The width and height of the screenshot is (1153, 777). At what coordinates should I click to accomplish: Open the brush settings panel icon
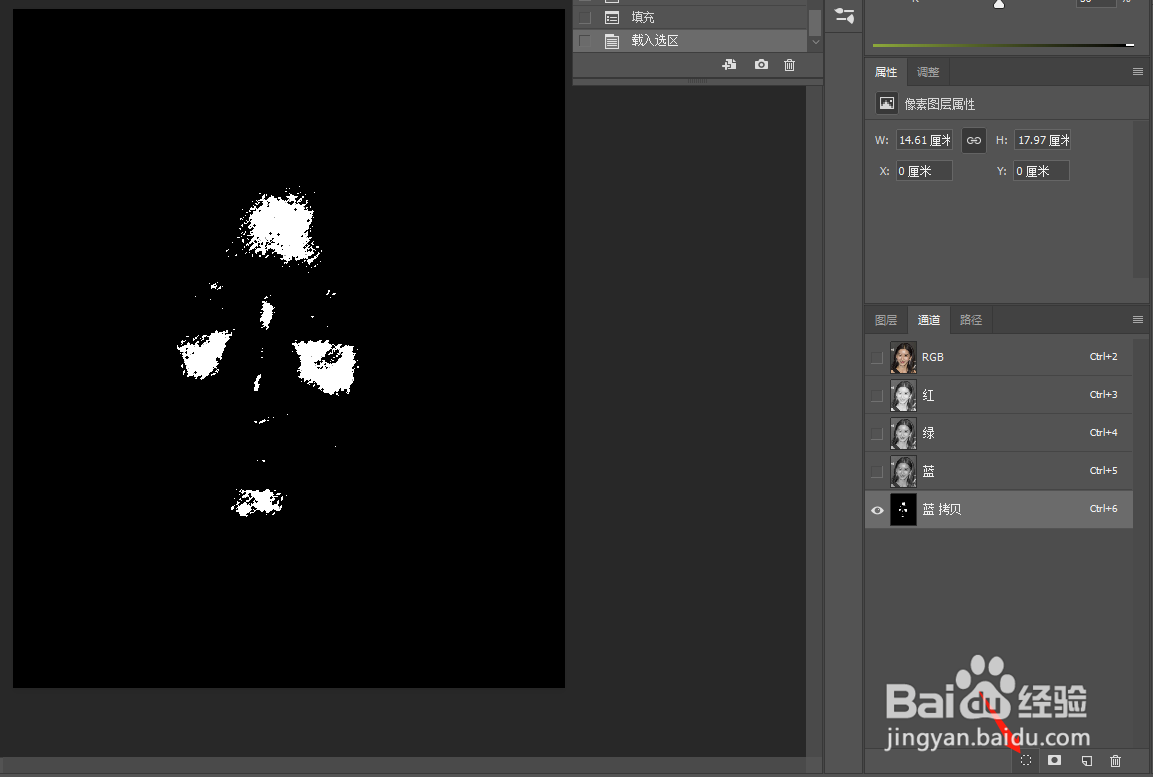[x=844, y=15]
